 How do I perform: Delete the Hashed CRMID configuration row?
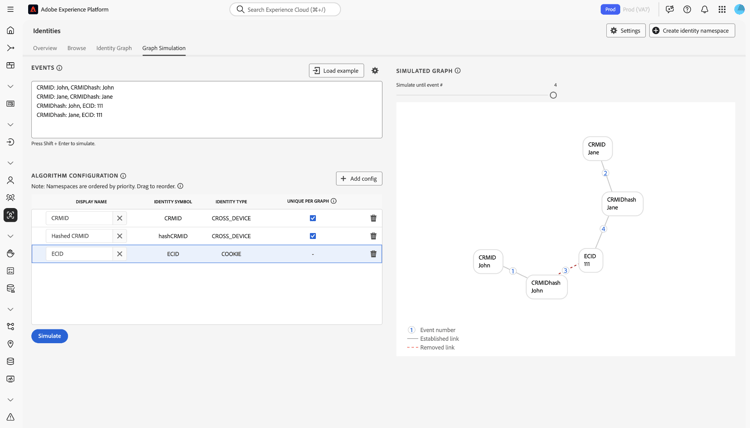click(374, 236)
